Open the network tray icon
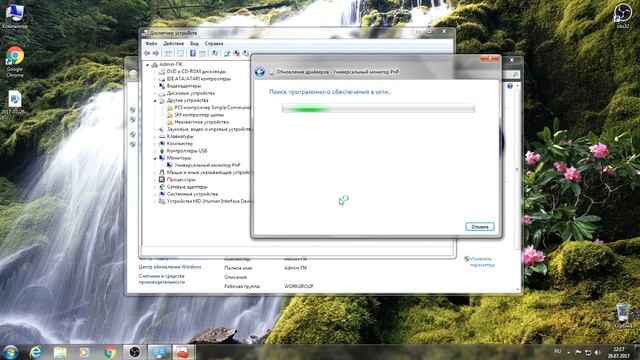Image resolution: width=640 pixels, height=360 pixels. click(588, 352)
